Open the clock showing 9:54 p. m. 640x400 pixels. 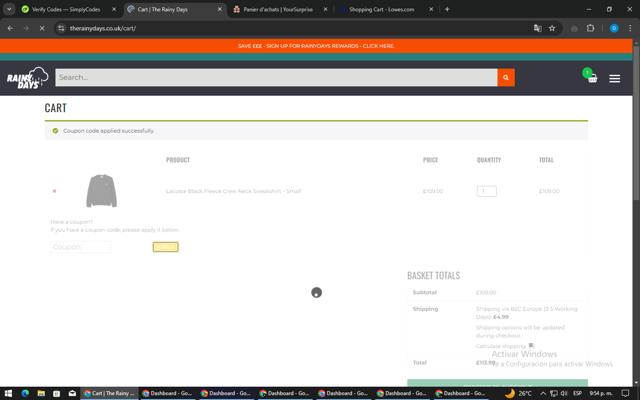pyautogui.click(x=601, y=393)
